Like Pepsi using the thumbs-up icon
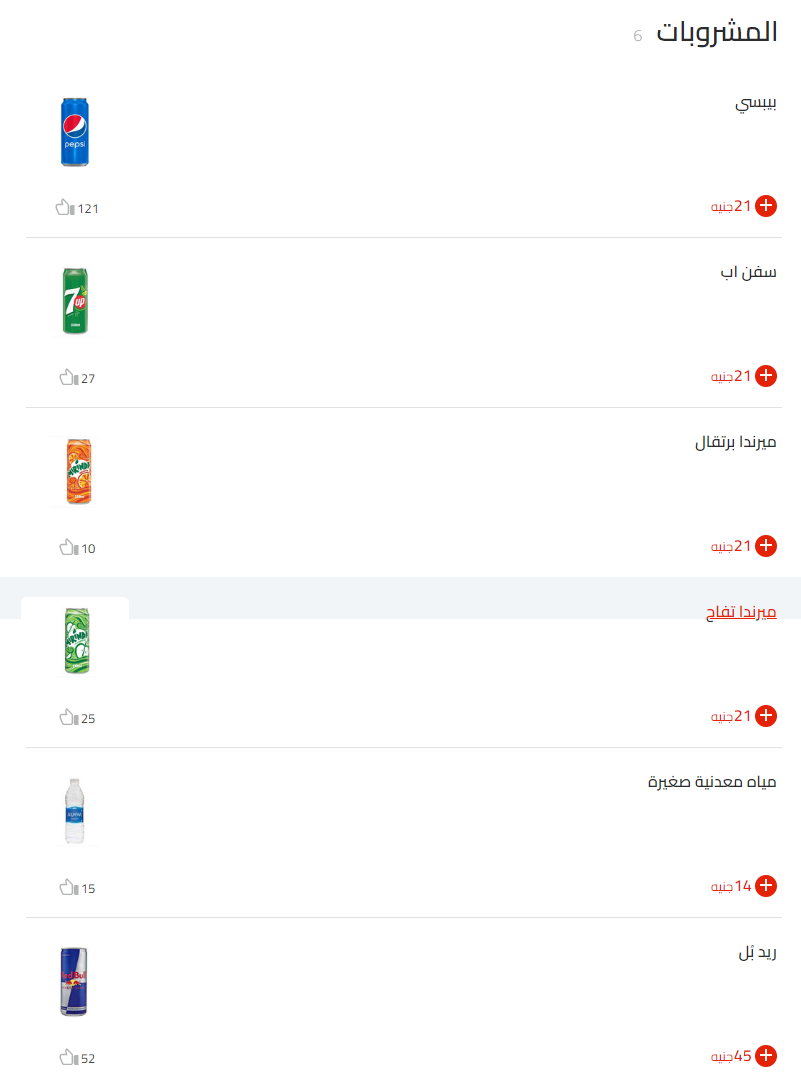The width and height of the screenshot is (801, 1084). coord(64,207)
